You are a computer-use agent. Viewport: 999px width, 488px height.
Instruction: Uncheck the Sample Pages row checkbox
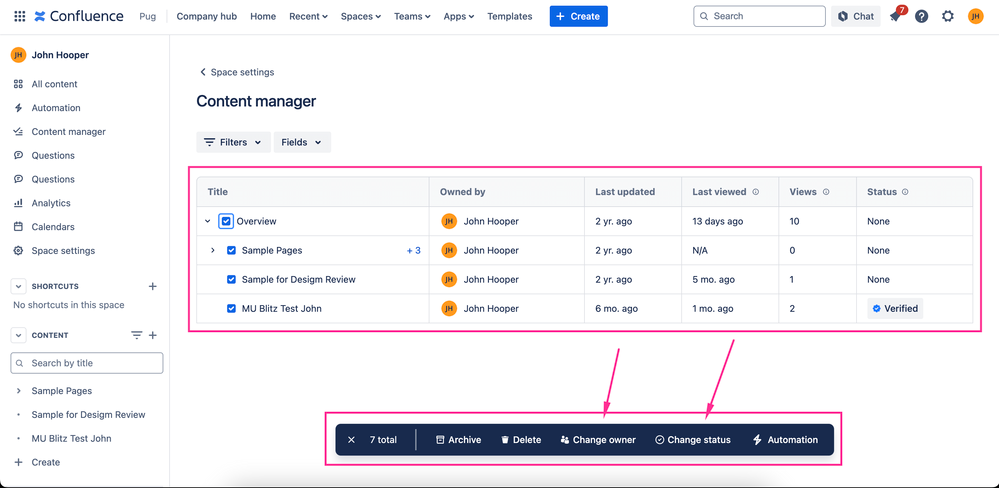[x=232, y=250]
